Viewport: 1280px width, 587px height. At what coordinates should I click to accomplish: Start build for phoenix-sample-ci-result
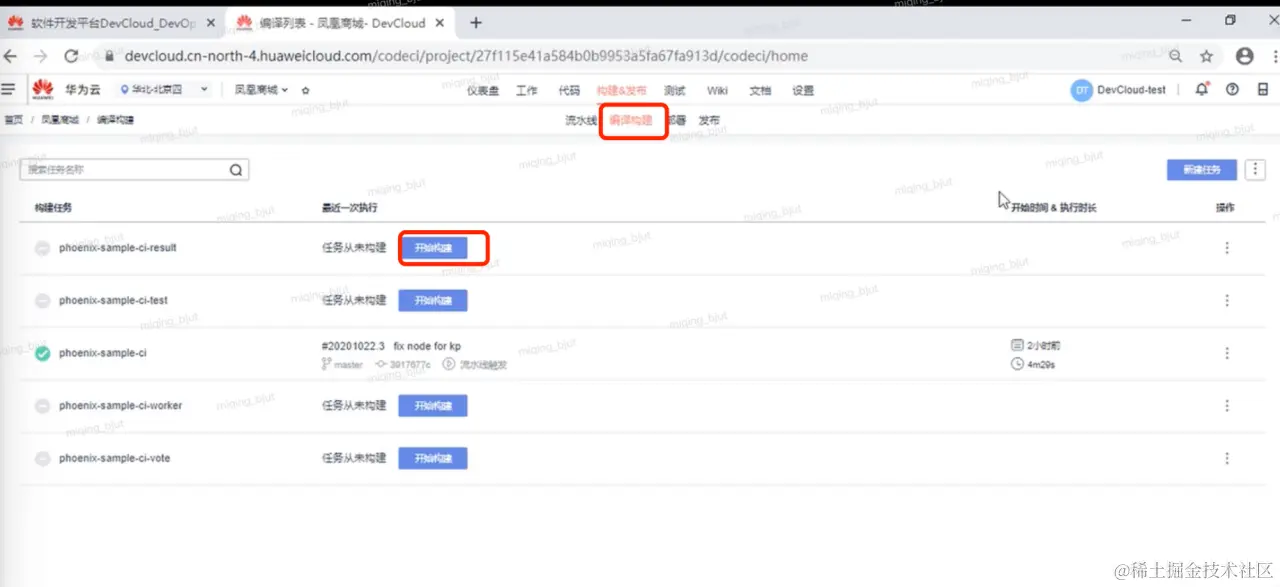click(x=433, y=247)
